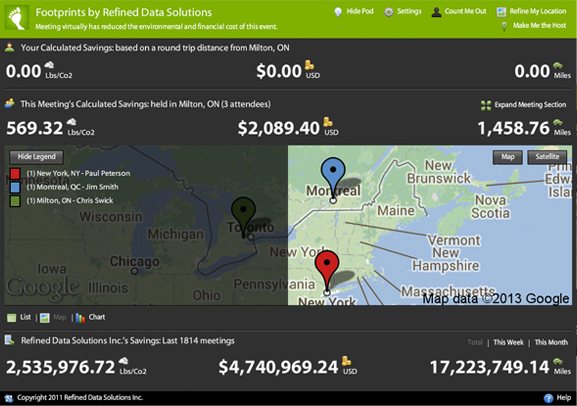Click the Footprints by Refined Data Solutions title
This screenshot has height=406, width=577.
[124, 13]
